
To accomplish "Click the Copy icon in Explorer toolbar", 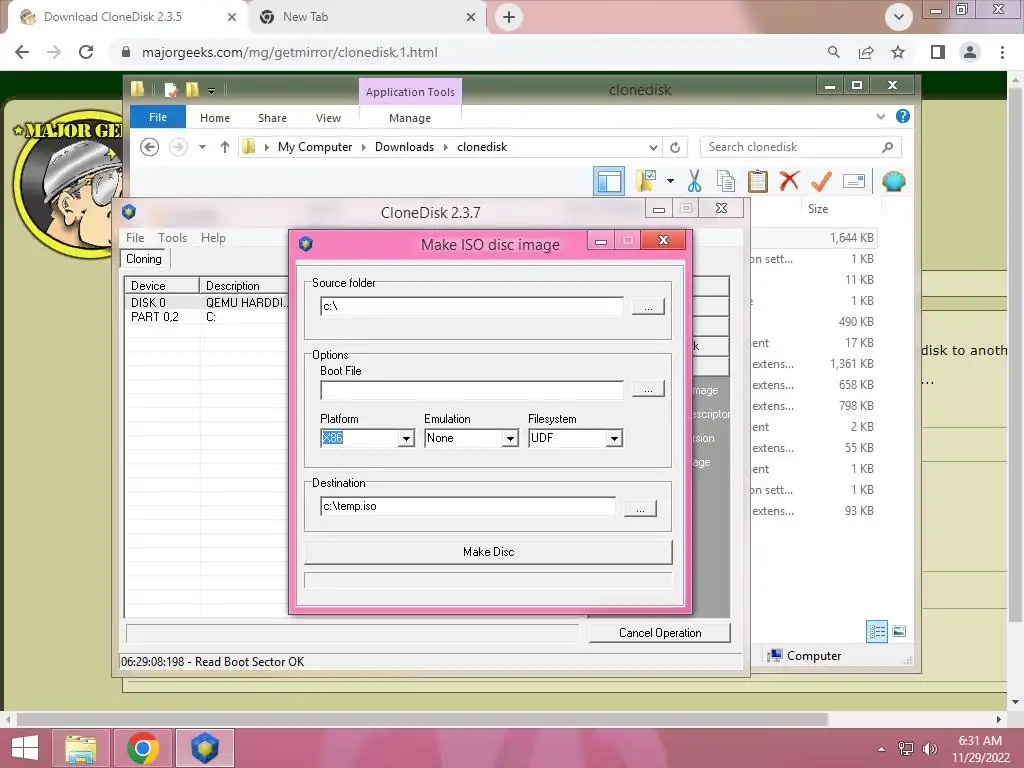I will (x=726, y=181).
